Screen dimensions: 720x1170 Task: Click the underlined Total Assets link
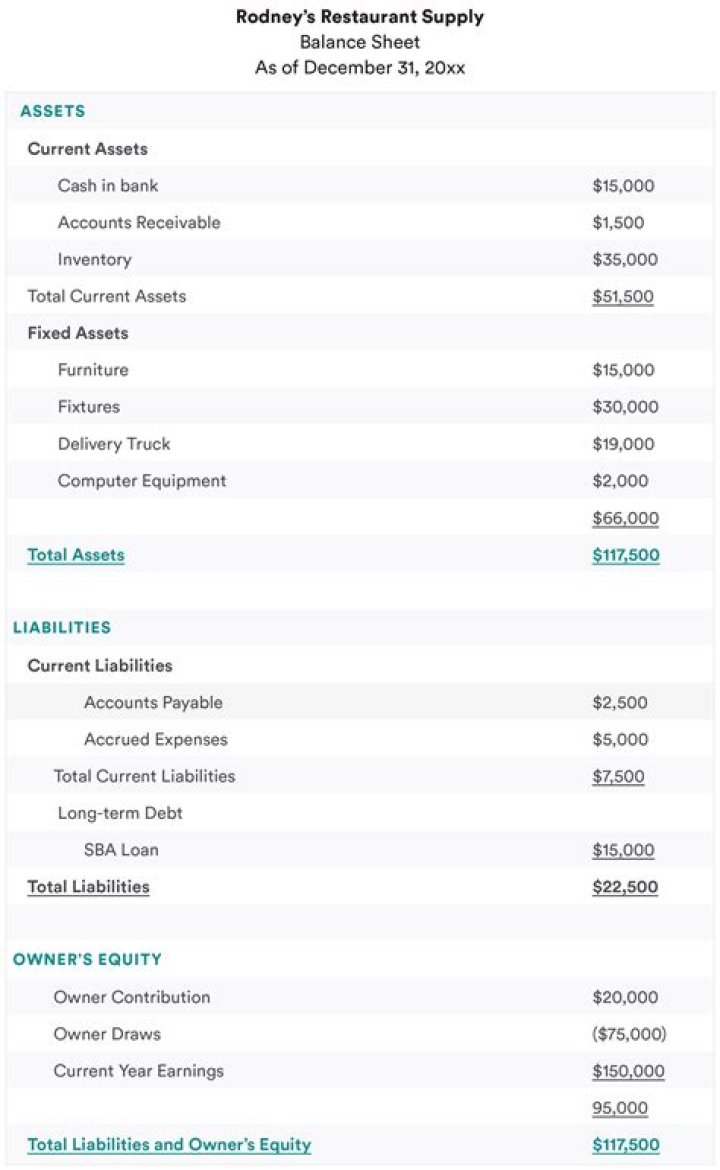tap(76, 555)
